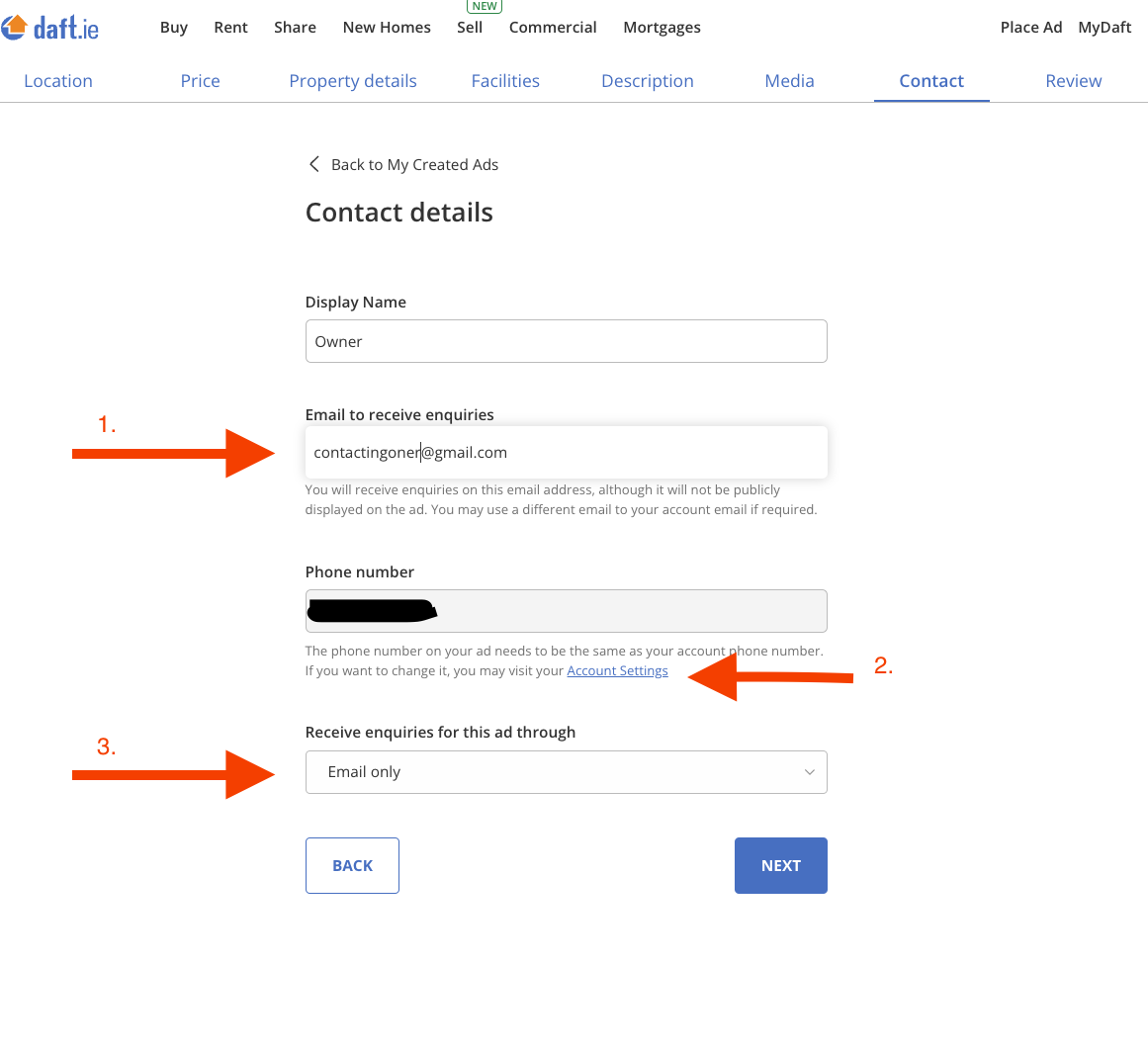Open the Mortgages navigation item
The image size is (1148, 1051).
point(662,27)
